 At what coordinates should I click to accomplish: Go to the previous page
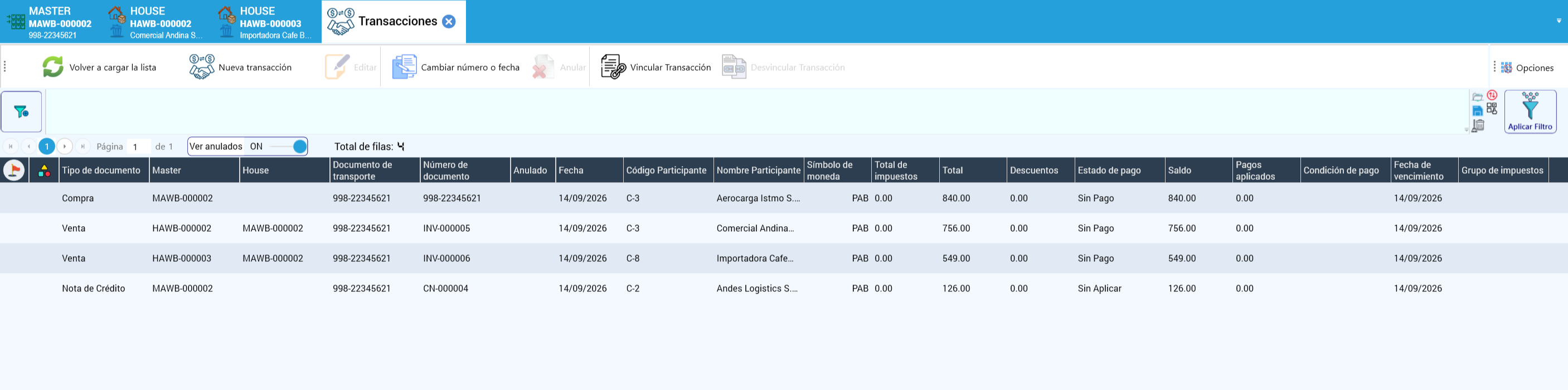(28, 147)
